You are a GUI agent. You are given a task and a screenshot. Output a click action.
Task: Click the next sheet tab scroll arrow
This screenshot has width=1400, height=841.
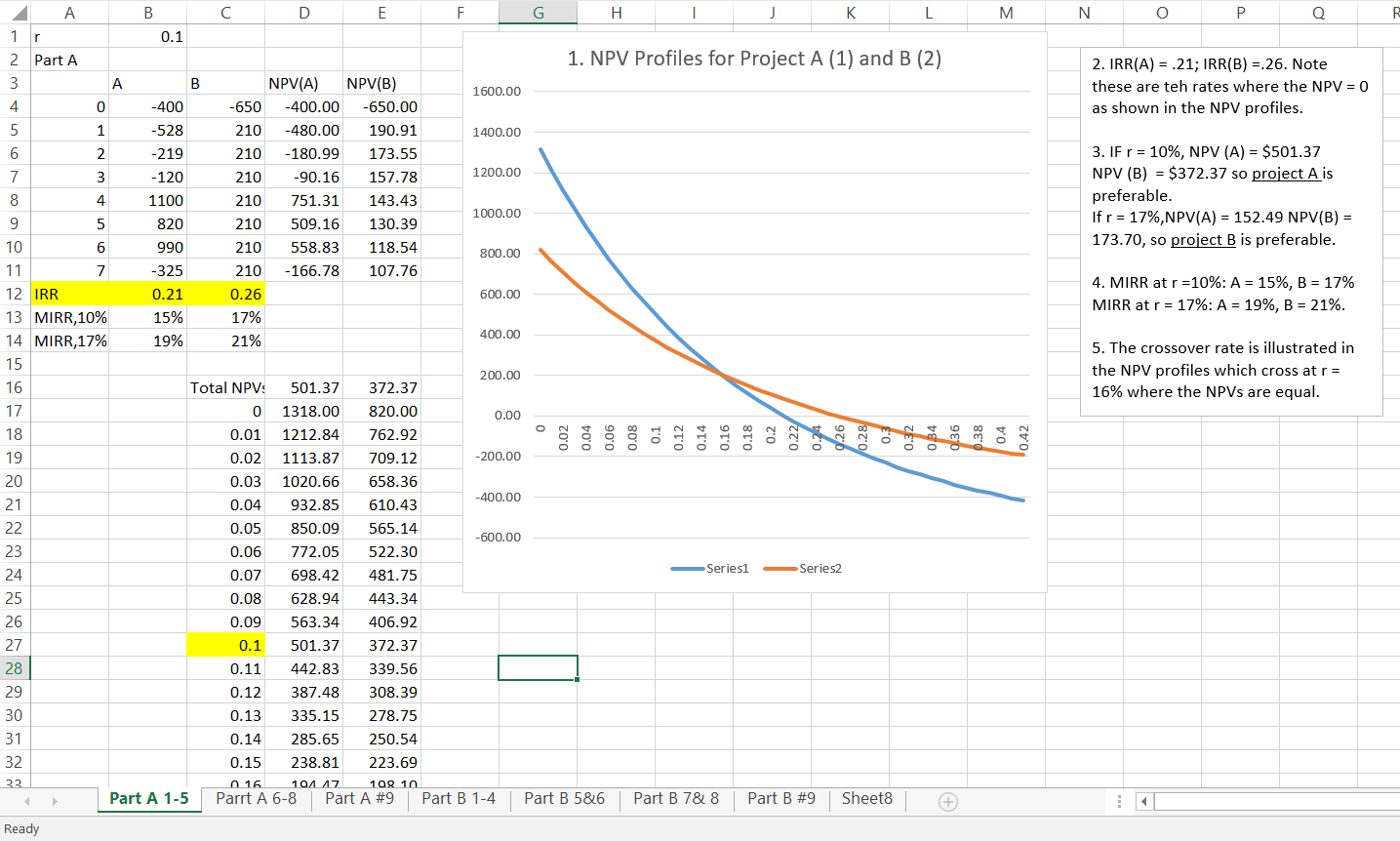55,802
